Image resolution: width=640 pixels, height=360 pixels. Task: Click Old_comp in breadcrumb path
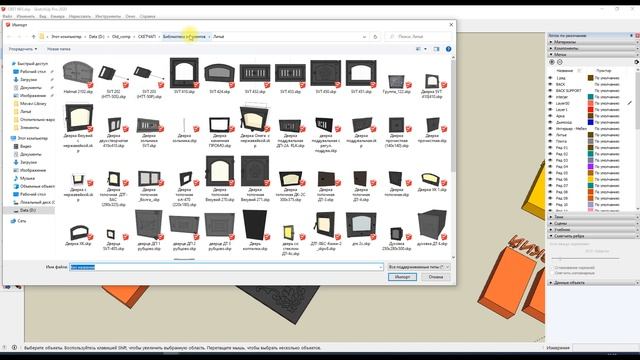[x=121, y=37]
